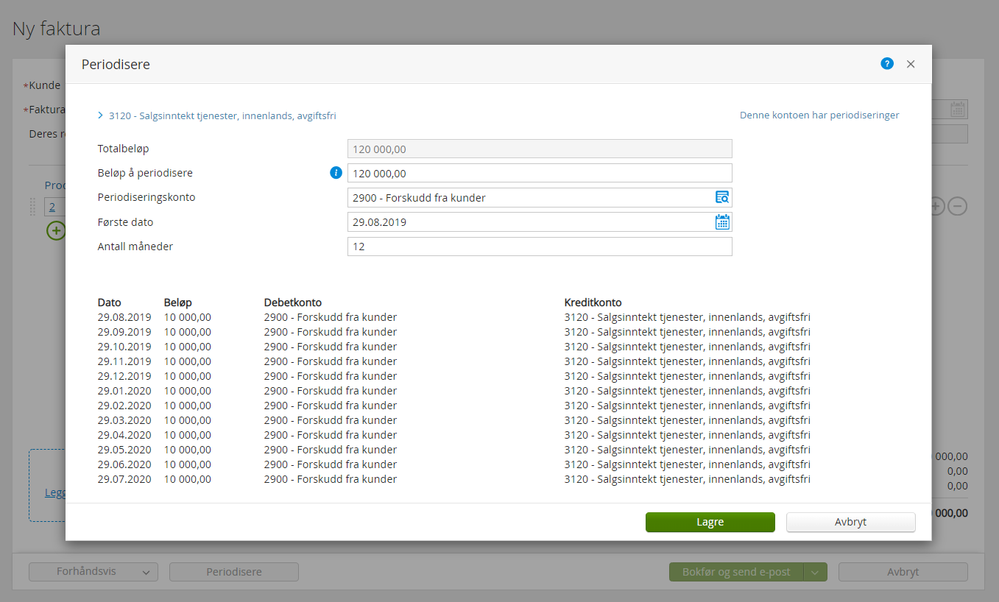Open the help icon in Periodisere dialog

(887, 64)
